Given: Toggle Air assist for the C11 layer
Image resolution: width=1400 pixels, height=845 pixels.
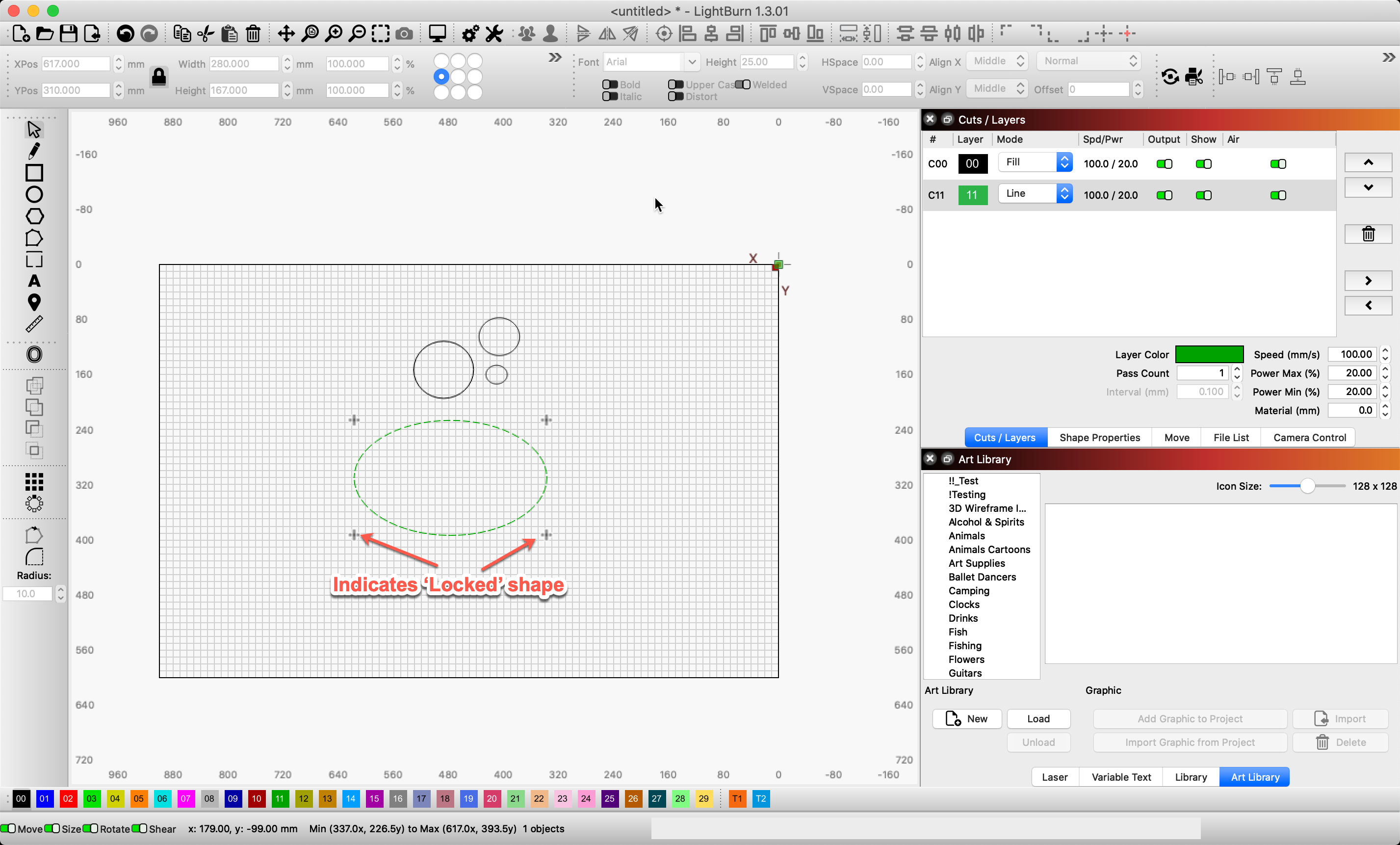Looking at the screenshot, I should 1278,195.
